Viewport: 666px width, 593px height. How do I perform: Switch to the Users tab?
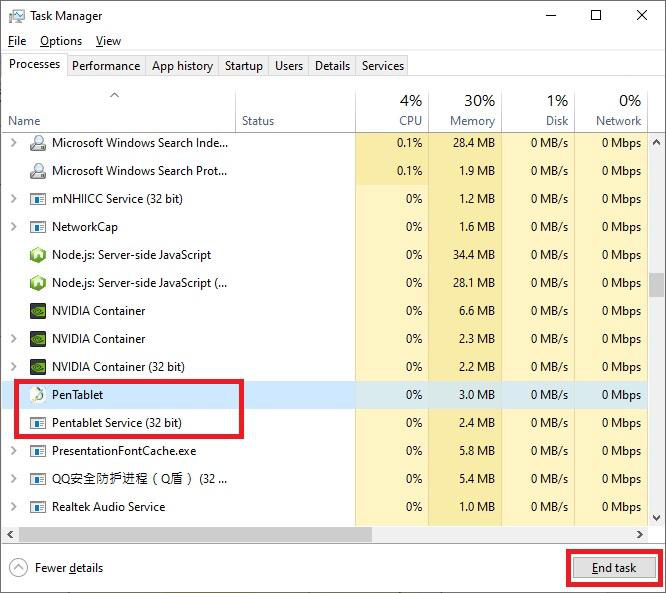coord(289,66)
